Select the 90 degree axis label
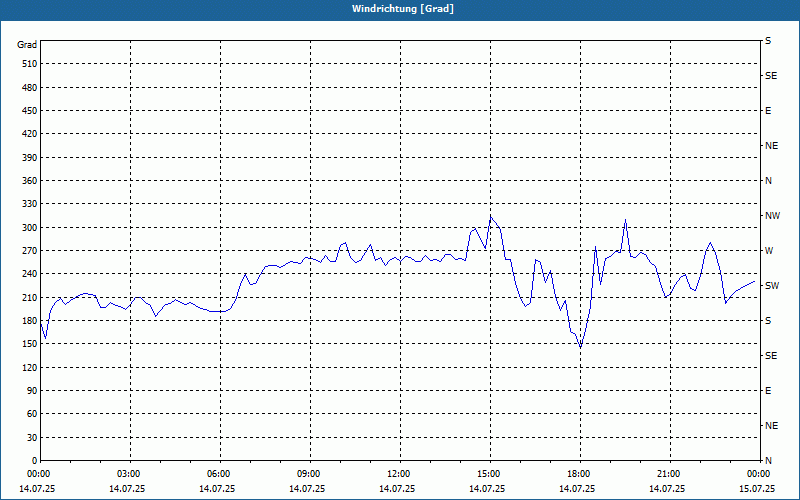The image size is (800, 500). tap(32, 391)
